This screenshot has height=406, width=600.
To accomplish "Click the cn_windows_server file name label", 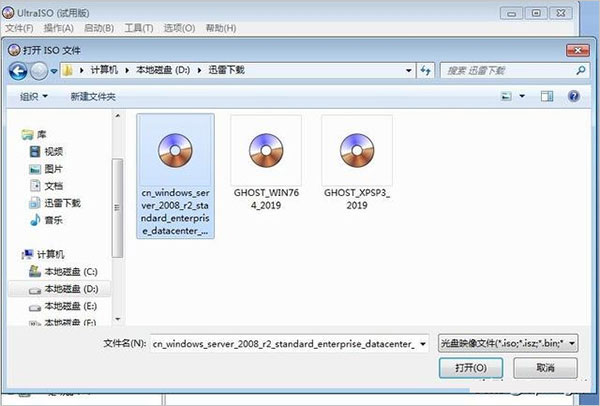I will (175, 212).
